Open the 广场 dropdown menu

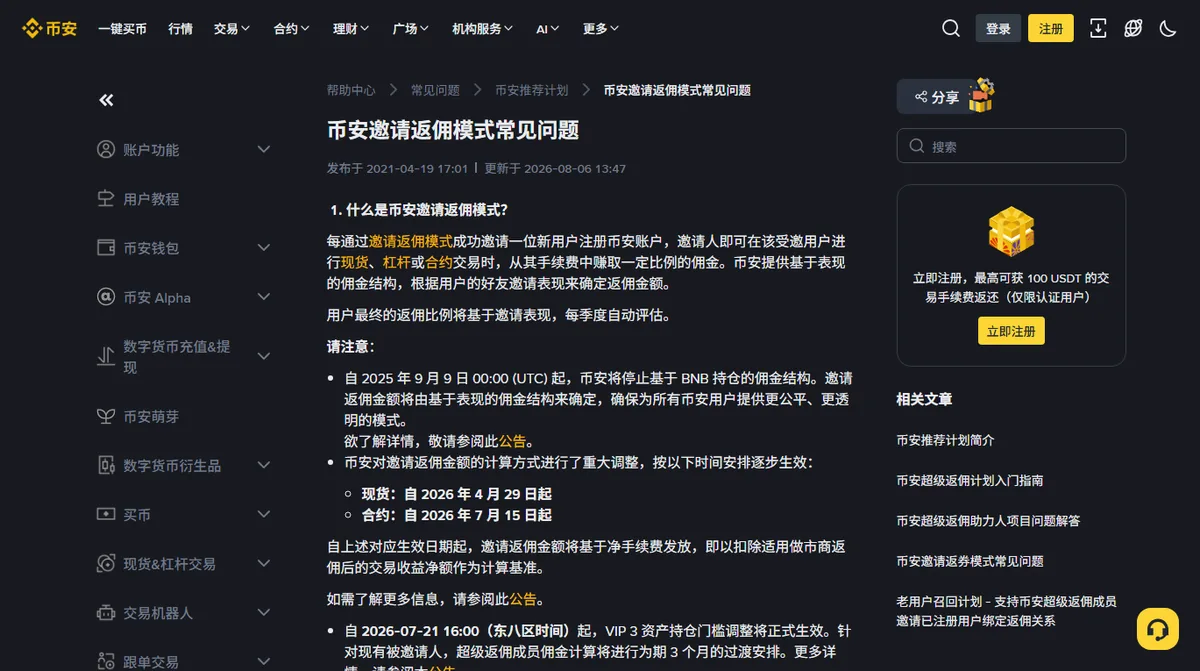click(x=411, y=29)
